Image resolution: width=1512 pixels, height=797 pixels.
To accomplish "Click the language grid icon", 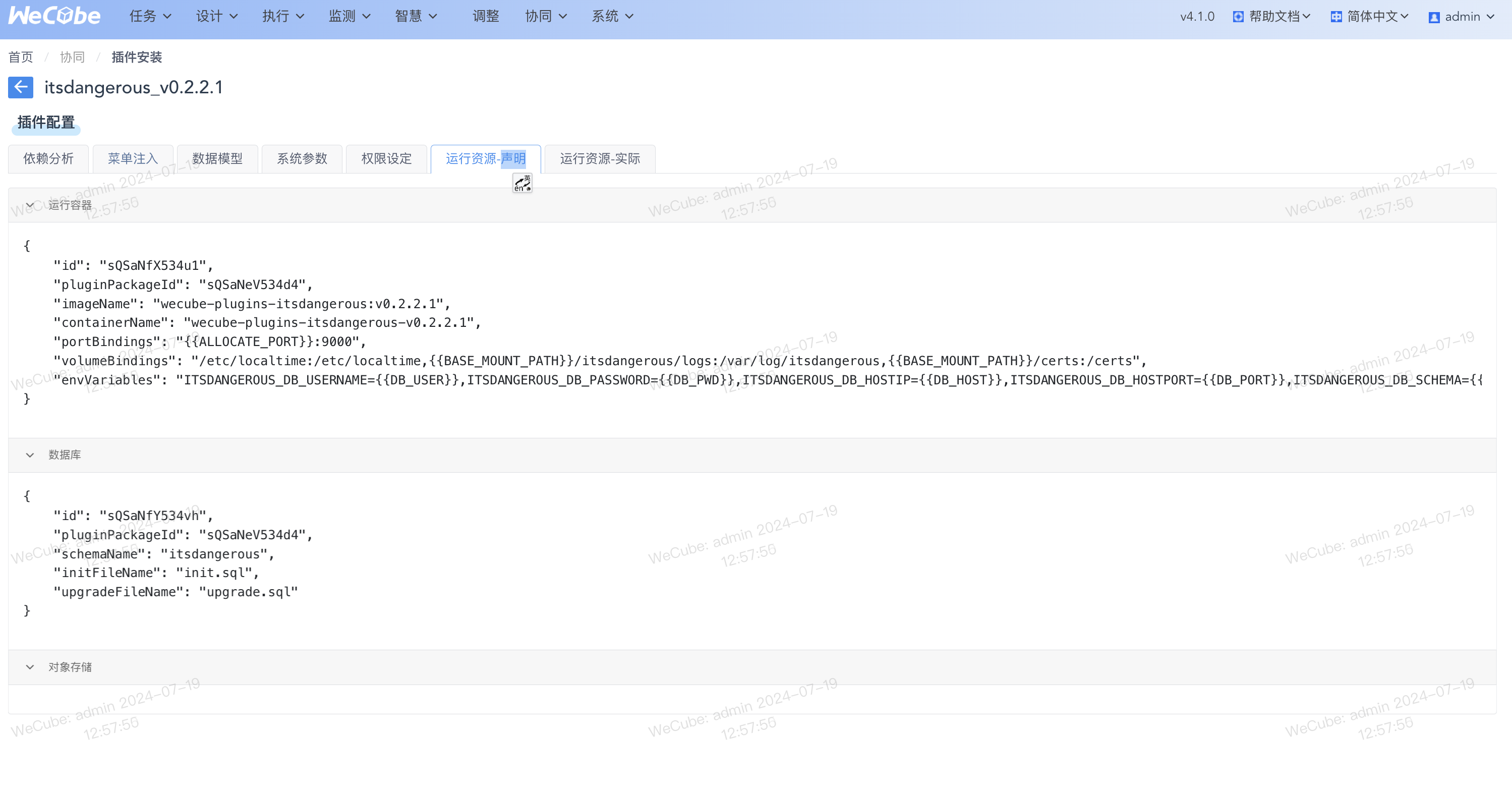I will tap(1336, 17).
